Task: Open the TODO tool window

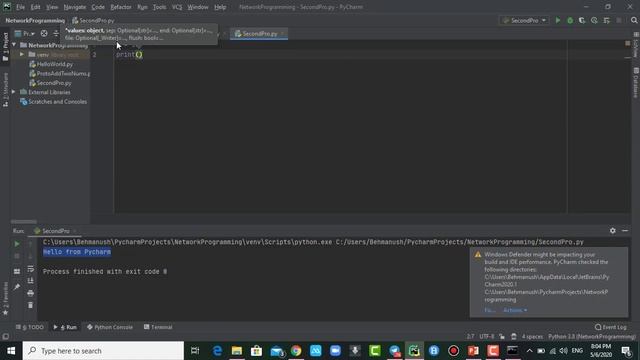Action: coord(30,327)
